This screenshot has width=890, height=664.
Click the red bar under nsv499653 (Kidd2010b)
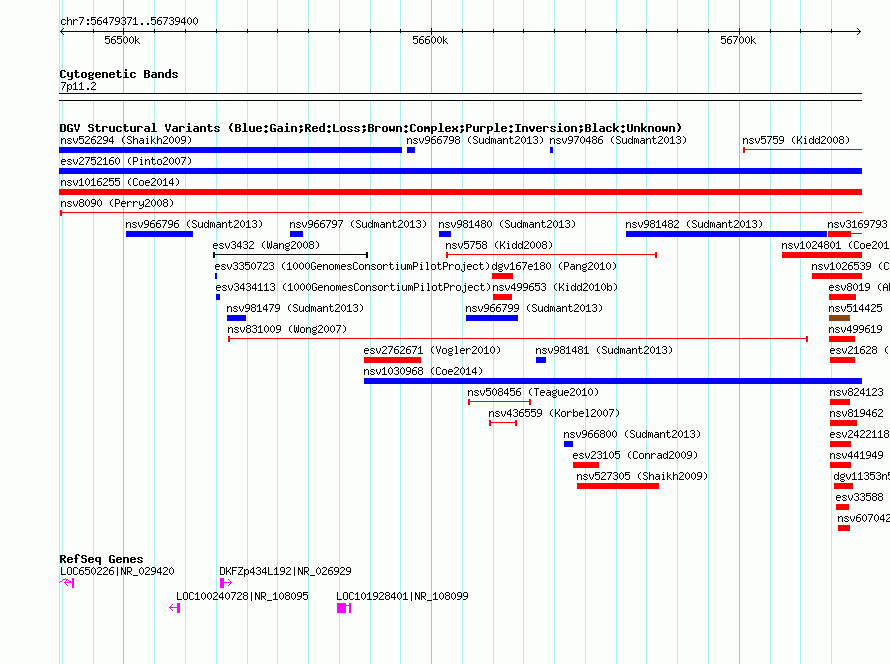click(502, 297)
